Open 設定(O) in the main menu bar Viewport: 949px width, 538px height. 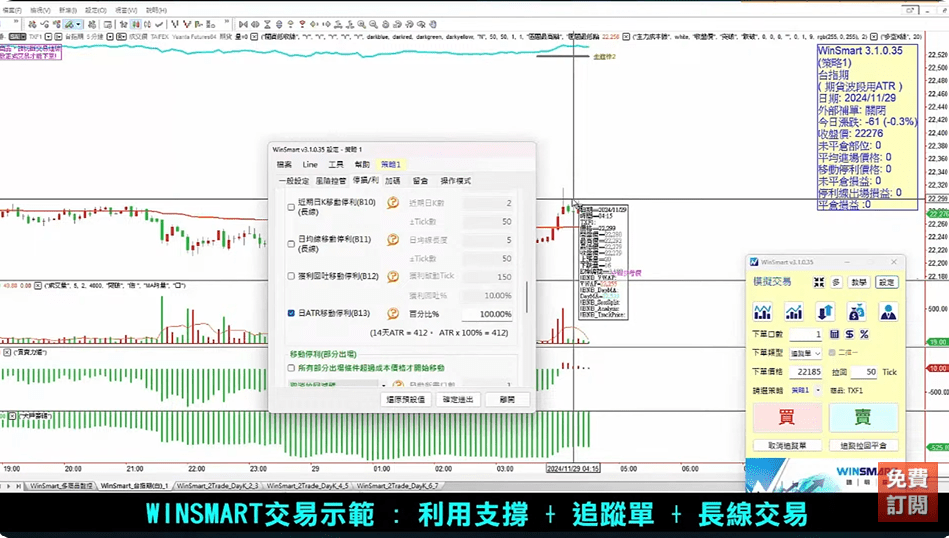tap(96, 10)
